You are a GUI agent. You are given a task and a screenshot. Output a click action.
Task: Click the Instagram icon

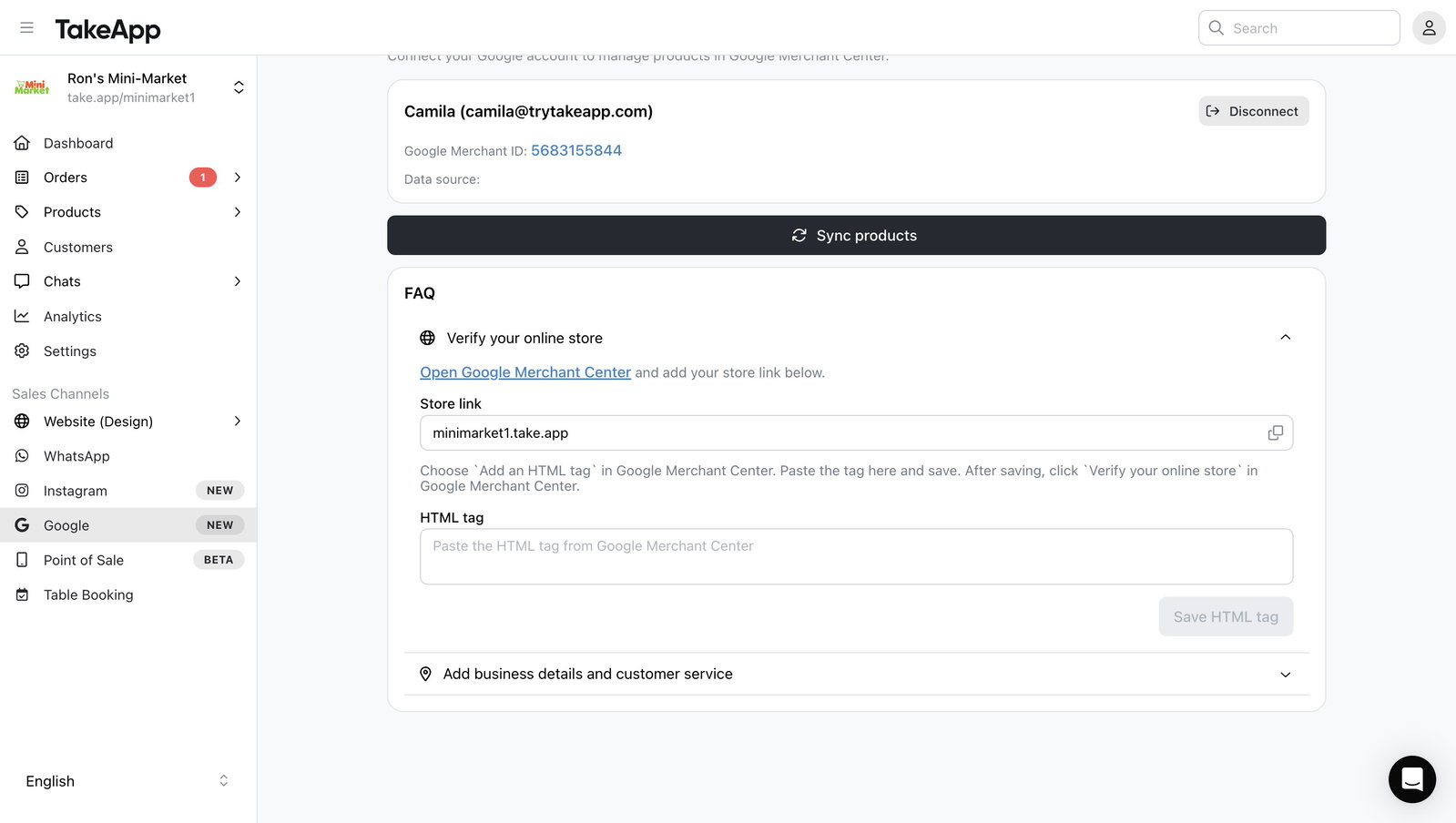tap(22, 491)
